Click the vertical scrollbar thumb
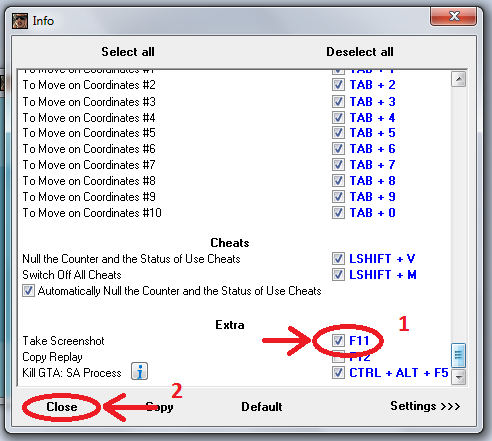The height and width of the screenshot is (441, 492). coord(459,355)
